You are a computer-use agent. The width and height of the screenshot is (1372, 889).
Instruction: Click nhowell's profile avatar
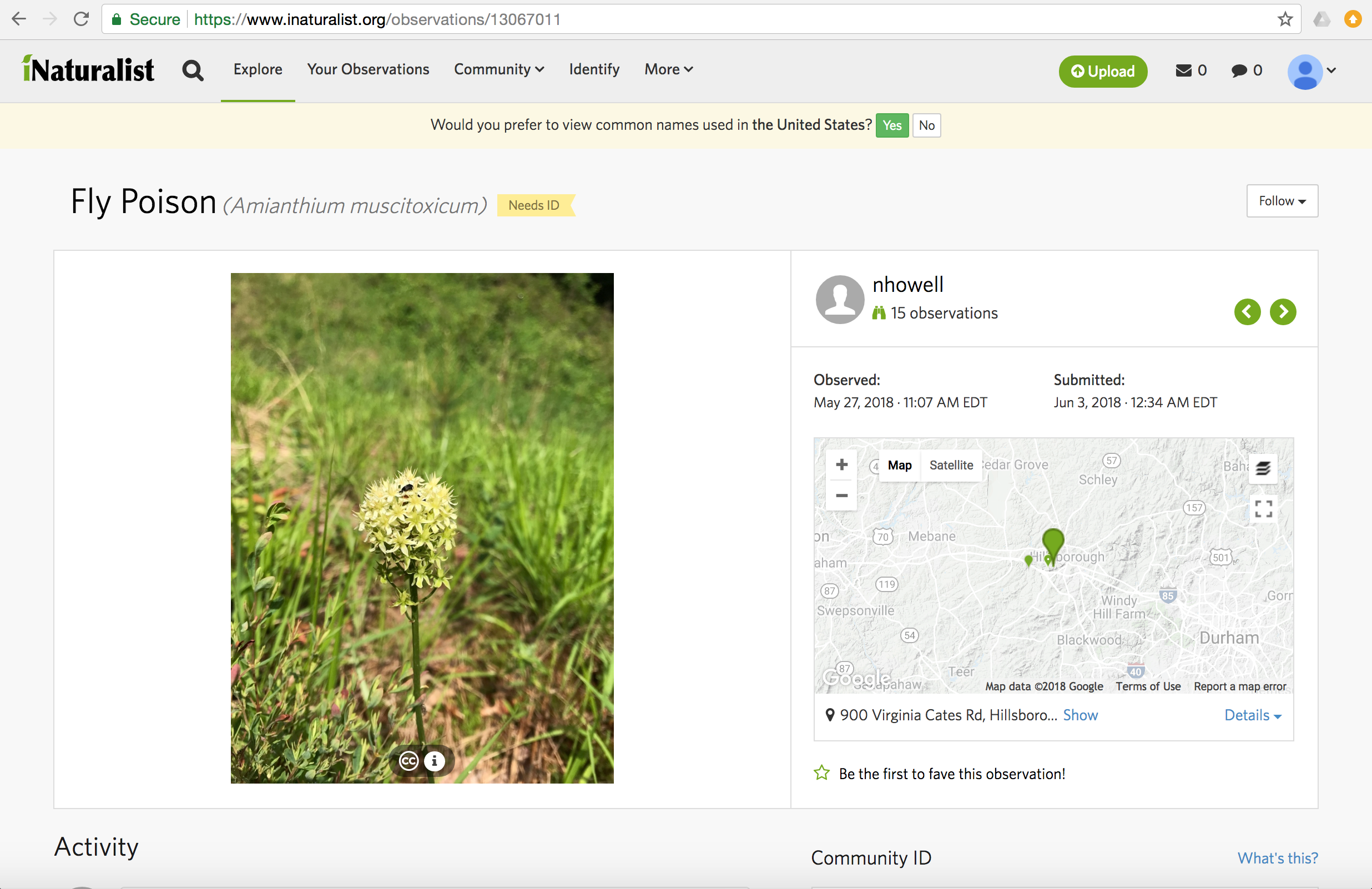(840, 299)
